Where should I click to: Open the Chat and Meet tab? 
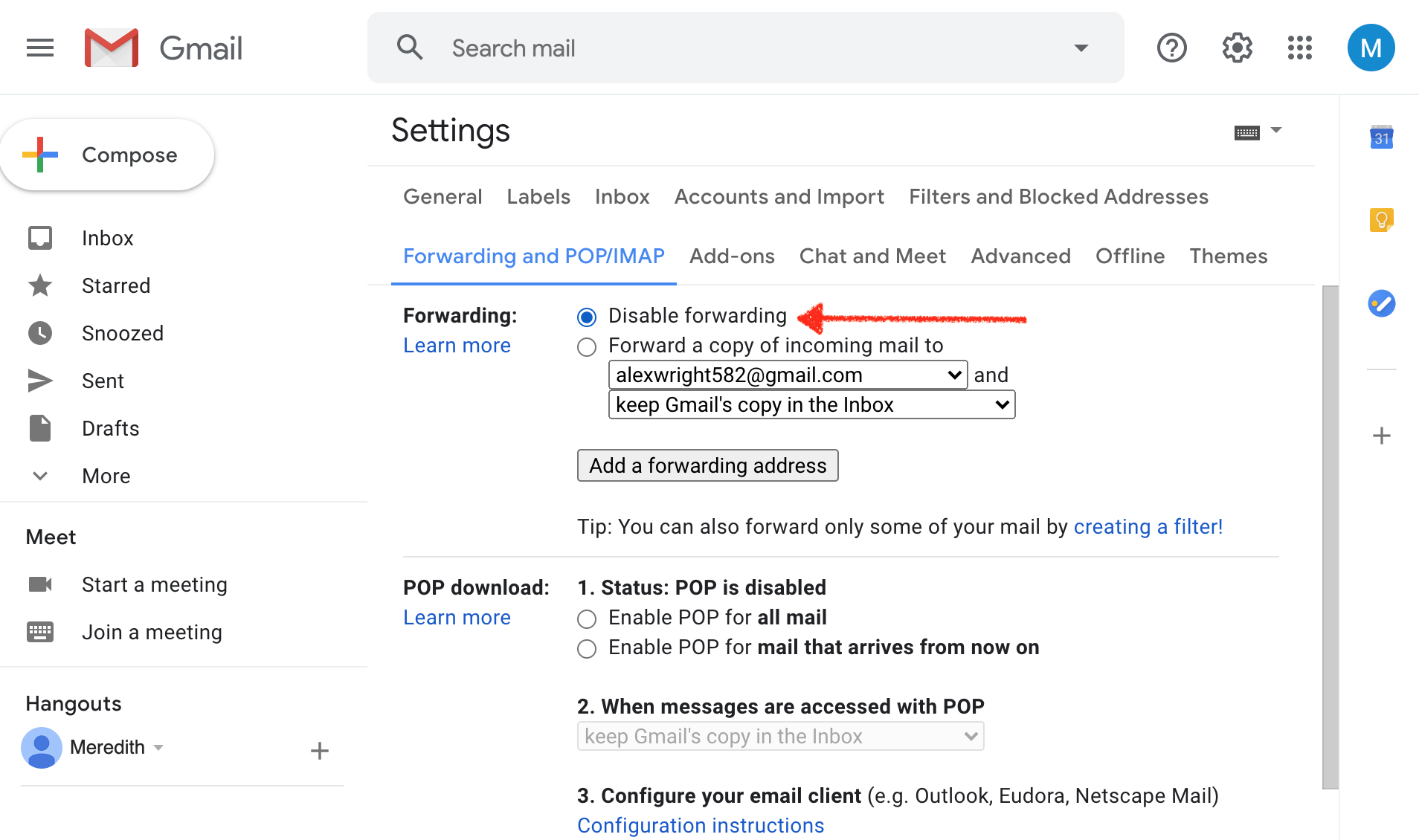pos(872,256)
